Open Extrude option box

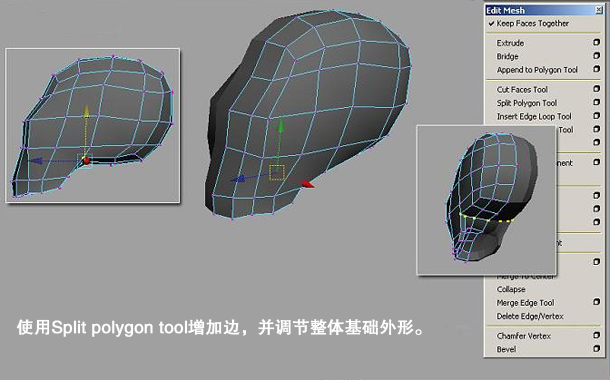click(x=596, y=42)
